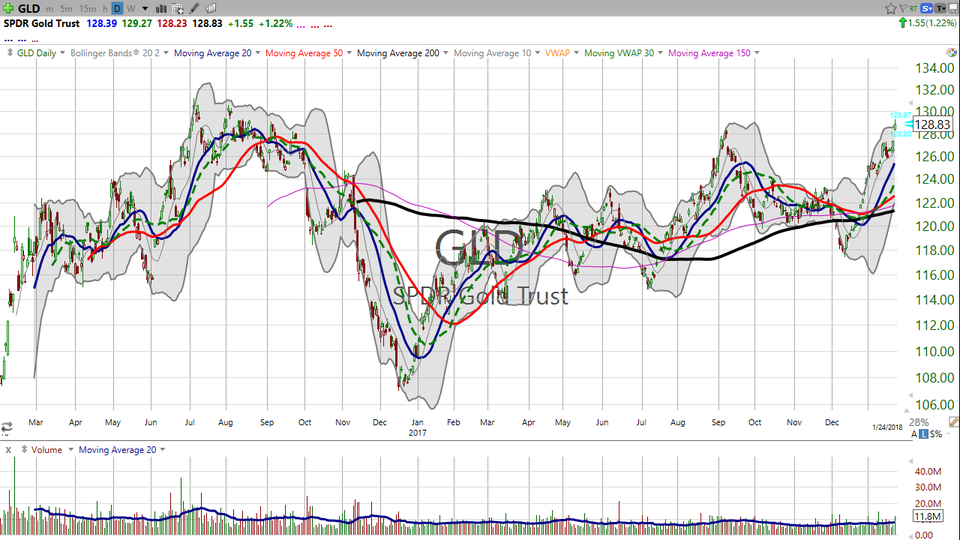This screenshot has height=540, width=960.
Task: Click the price pane up-arrow below 106.00
Action: pyautogui.click(x=907, y=411)
